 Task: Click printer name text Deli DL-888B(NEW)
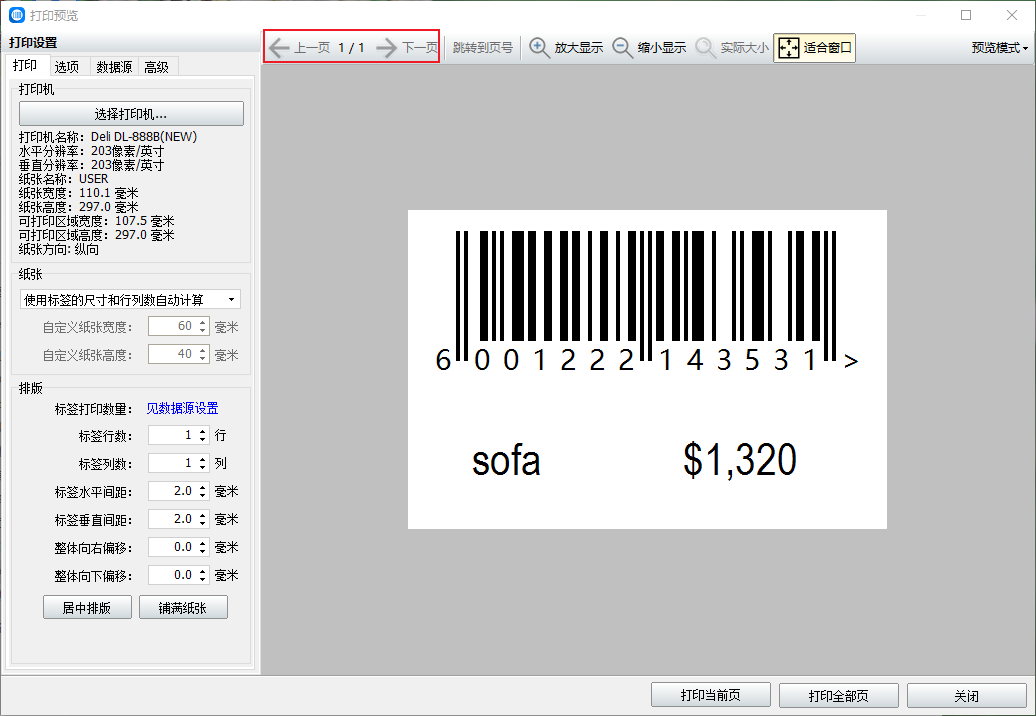point(144,137)
